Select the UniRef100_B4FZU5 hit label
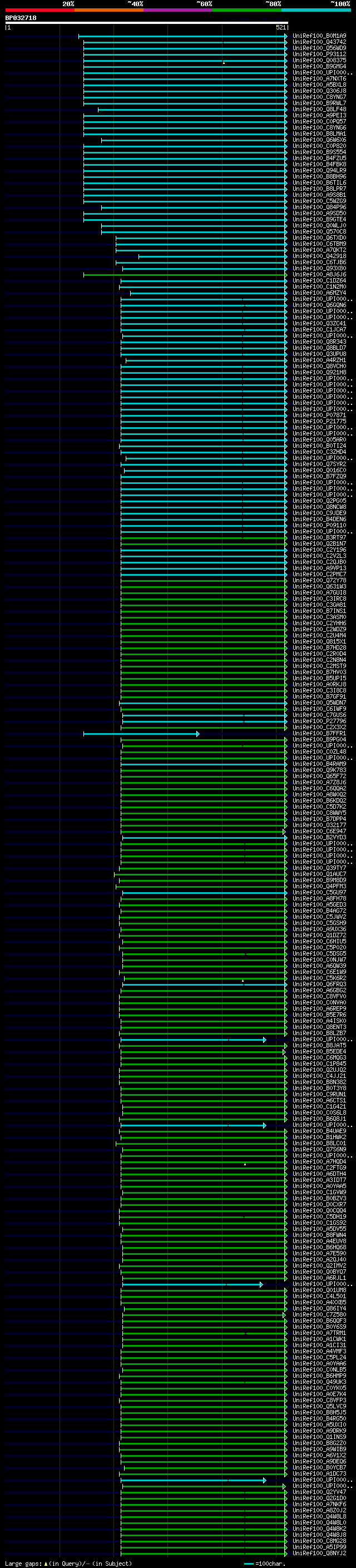Screen dimensions: 356x1568 tap(319, 159)
